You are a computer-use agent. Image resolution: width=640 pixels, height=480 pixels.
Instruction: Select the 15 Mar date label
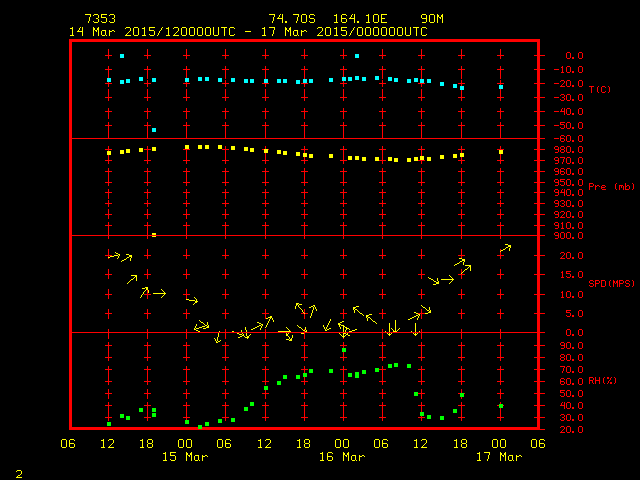coord(185,457)
